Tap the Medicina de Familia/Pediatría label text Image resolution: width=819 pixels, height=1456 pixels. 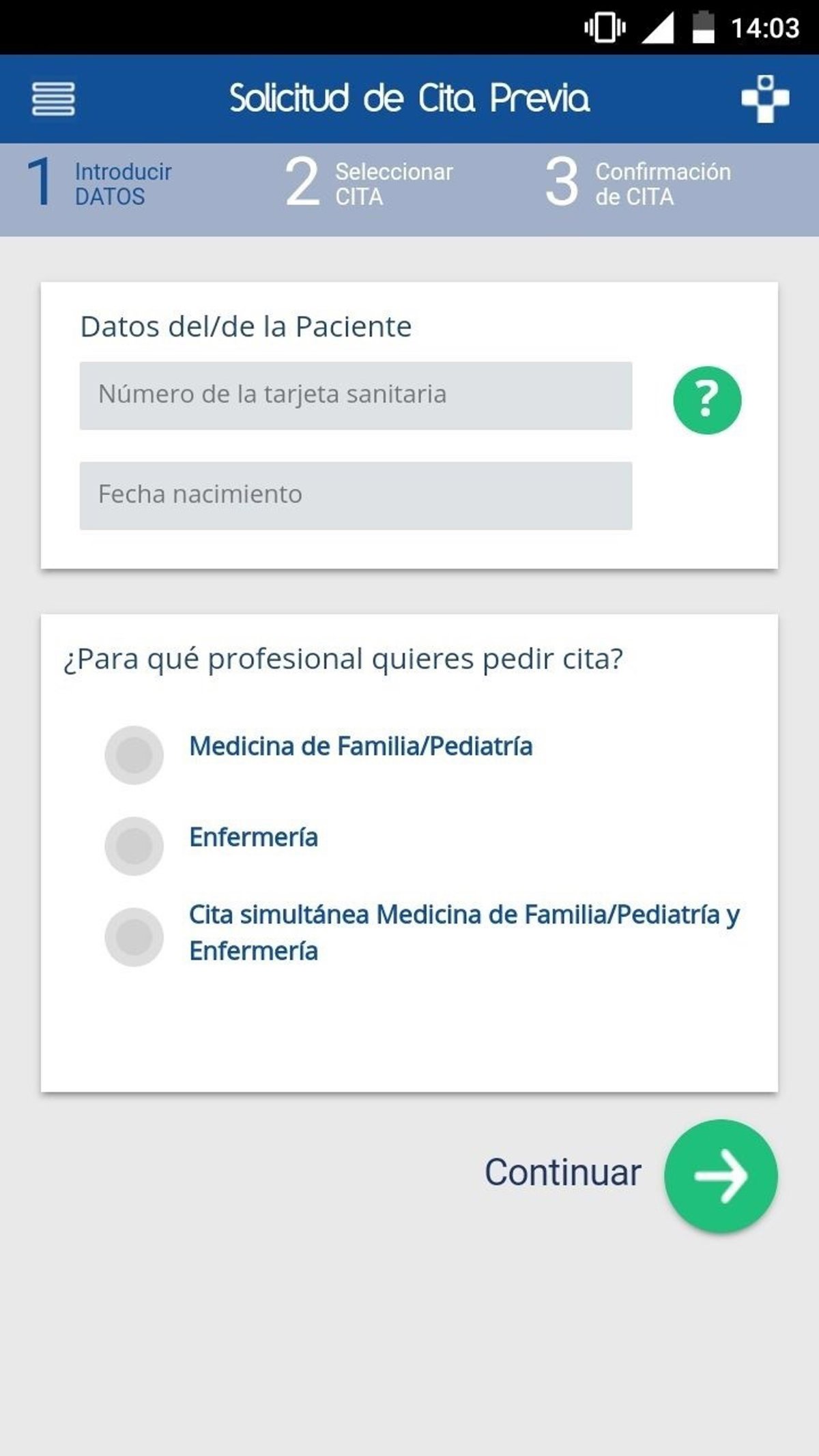[x=360, y=746]
